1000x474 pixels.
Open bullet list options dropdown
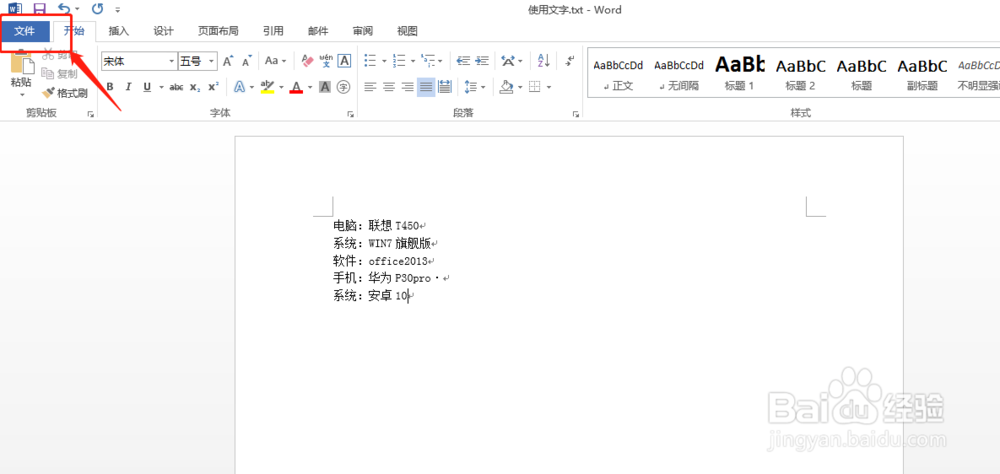[385, 61]
